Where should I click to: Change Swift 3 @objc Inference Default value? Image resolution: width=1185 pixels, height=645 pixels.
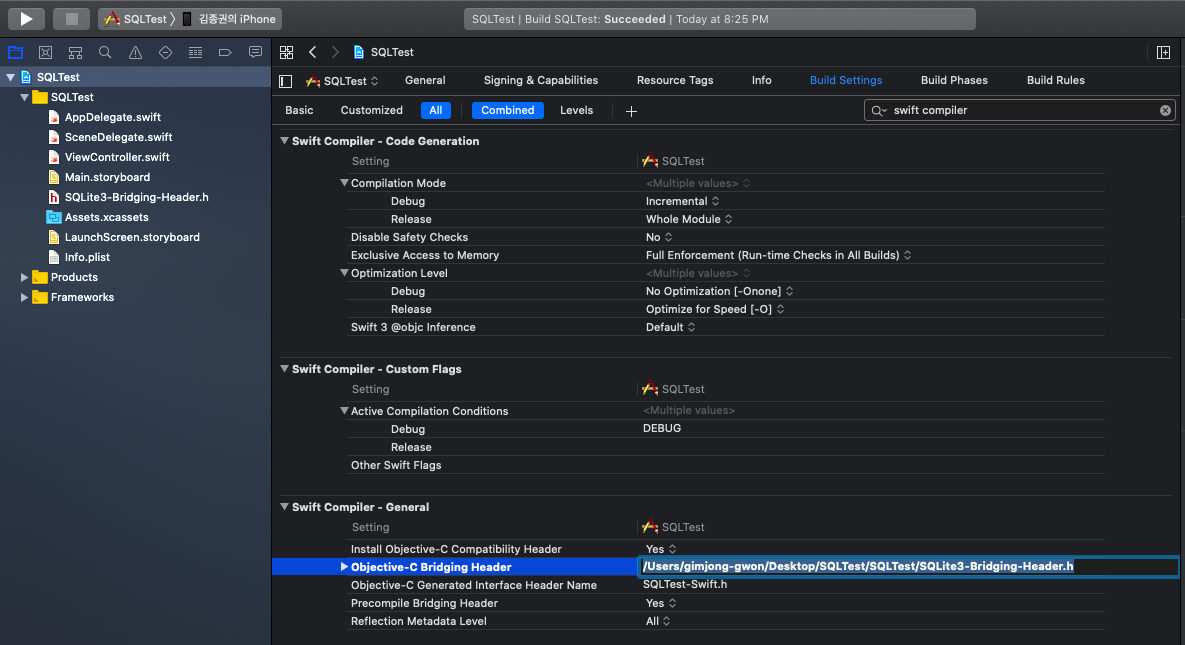pyautogui.click(x=670, y=327)
